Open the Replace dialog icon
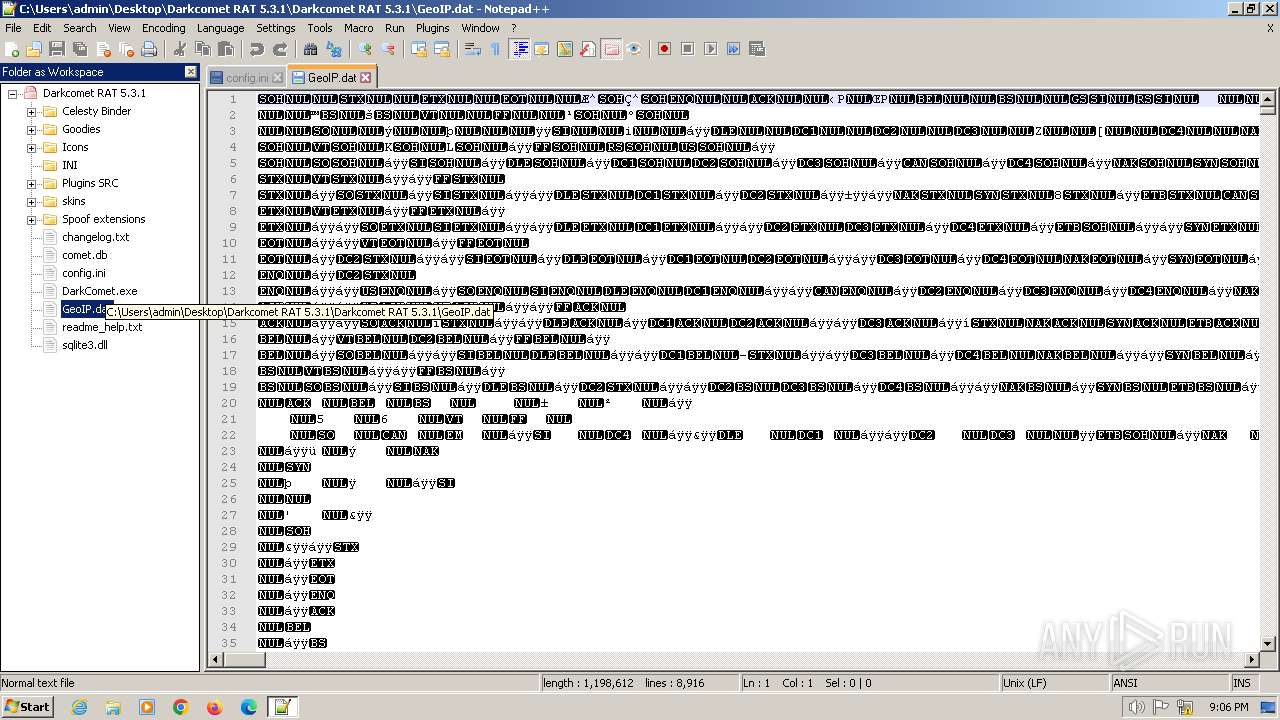The width and height of the screenshot is (1280, 720). tap(334, 49)
